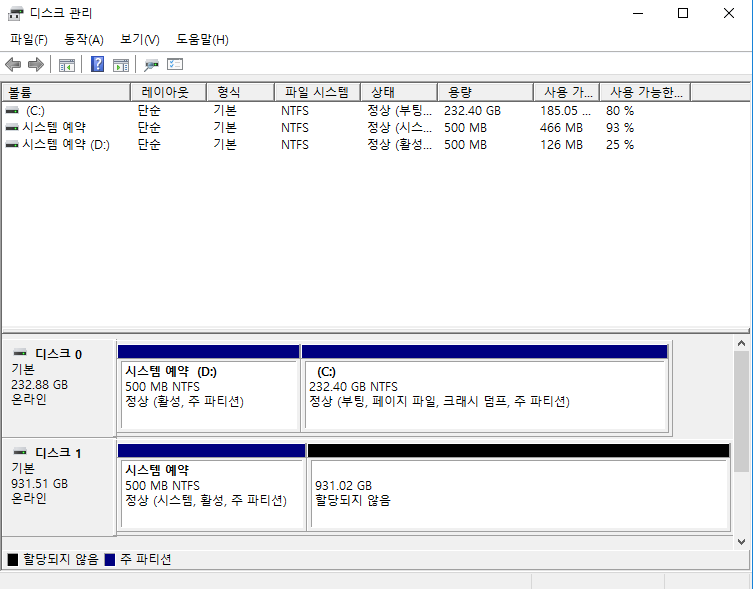This screenshot has width=753, height=589.
Task: Open the 동작(A) menu
Action: pyautogui.click(x=84, y=39)
